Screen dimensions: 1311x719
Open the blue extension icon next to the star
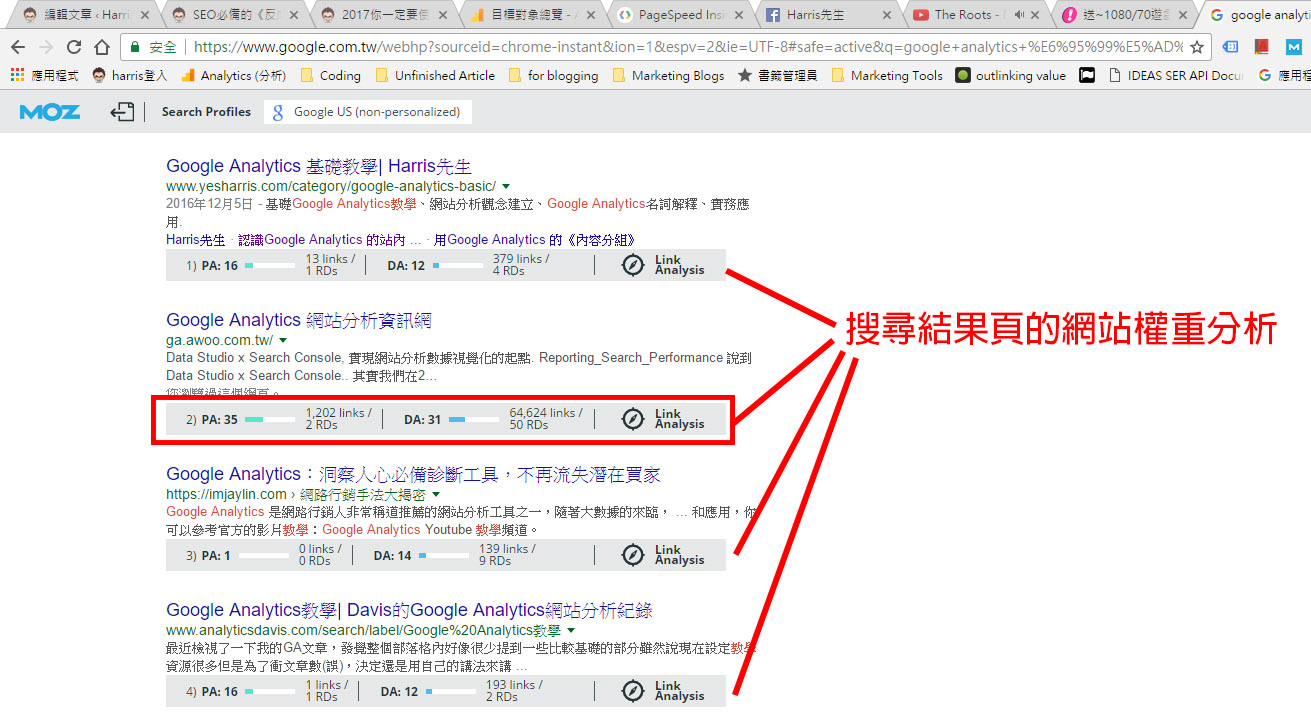pyautogui.click(x=1231, y=47)
